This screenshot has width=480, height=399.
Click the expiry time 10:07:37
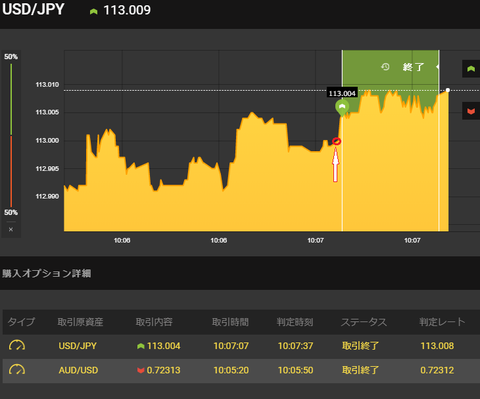coord(296,346)
